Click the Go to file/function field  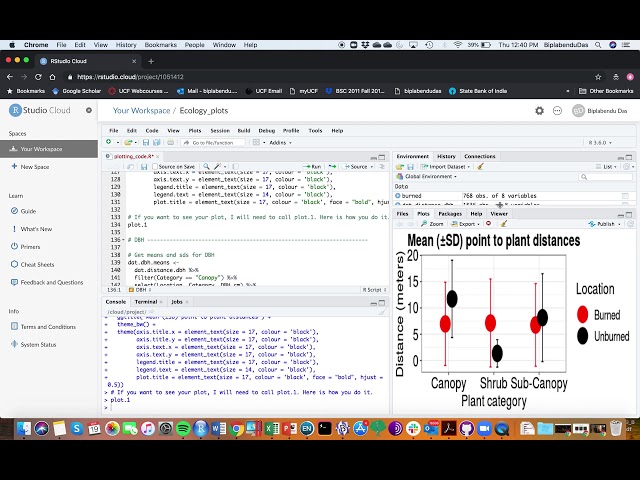[x=213, y=142]
